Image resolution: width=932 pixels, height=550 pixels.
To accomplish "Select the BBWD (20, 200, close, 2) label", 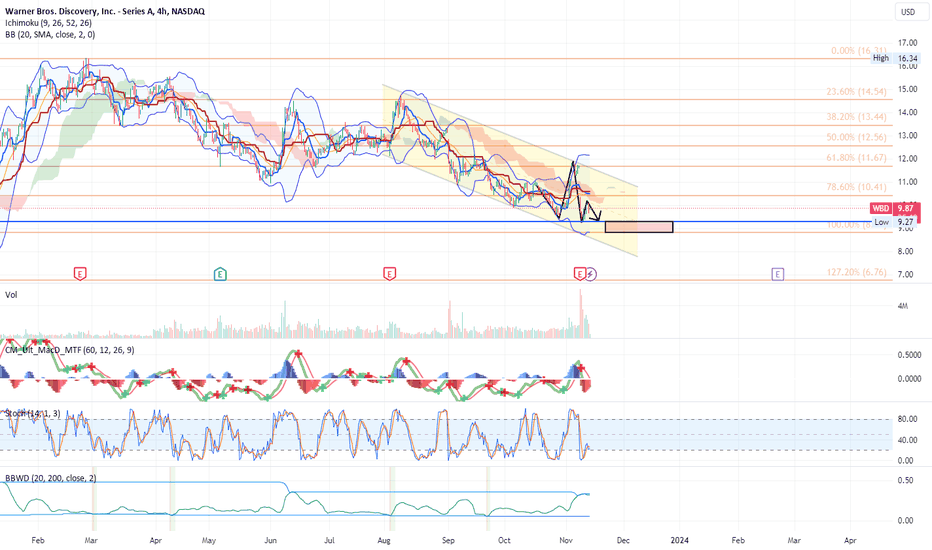I will (x=51, y=478).
